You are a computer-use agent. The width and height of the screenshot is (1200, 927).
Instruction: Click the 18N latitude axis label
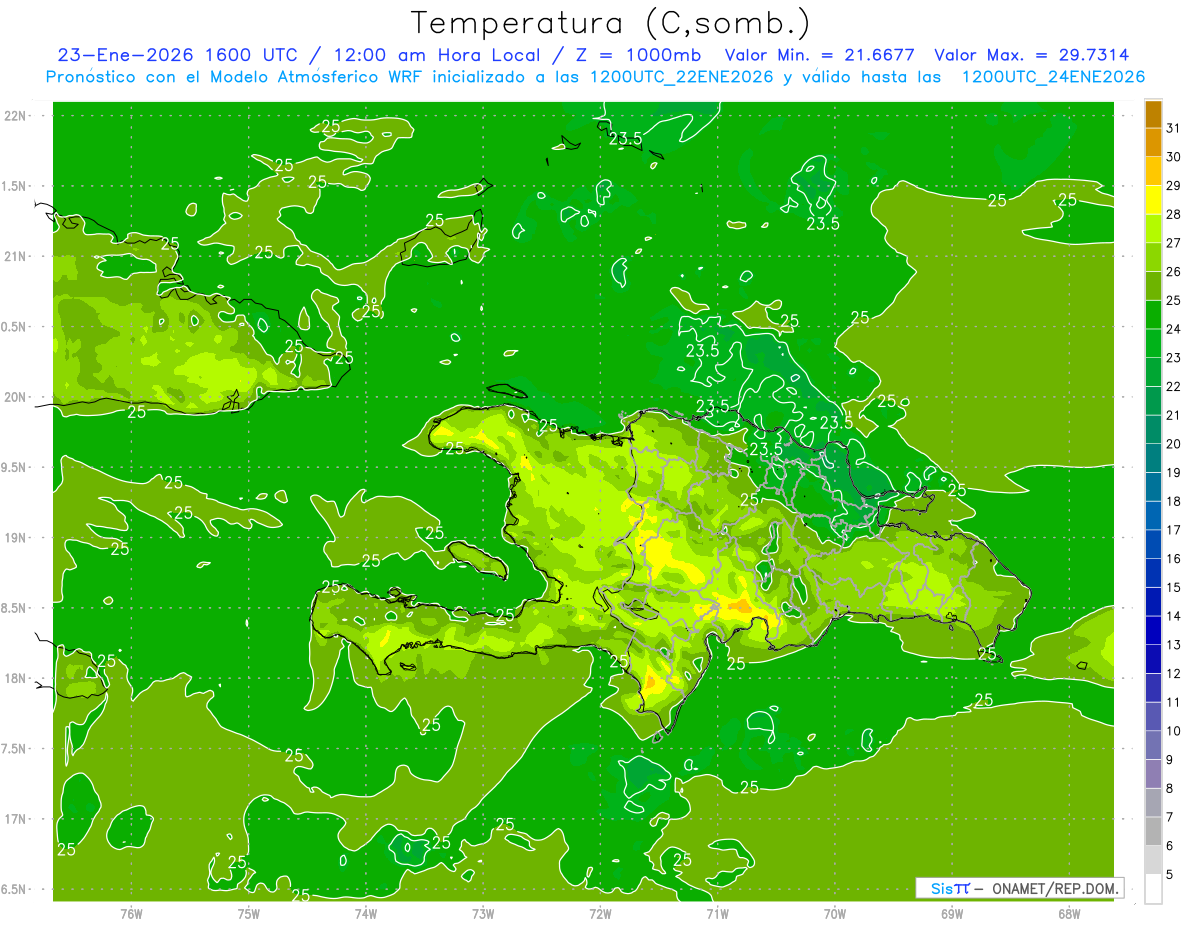(x=15, y=678)
